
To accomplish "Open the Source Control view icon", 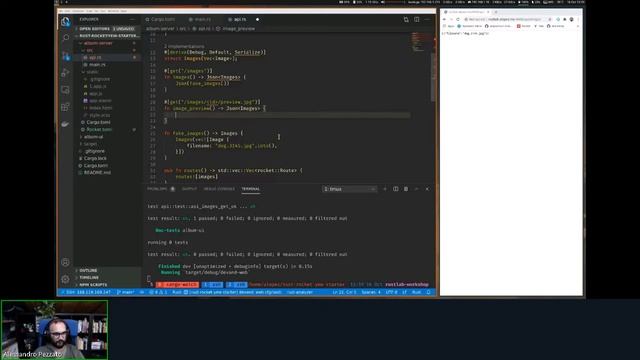I will click(66, 56).
